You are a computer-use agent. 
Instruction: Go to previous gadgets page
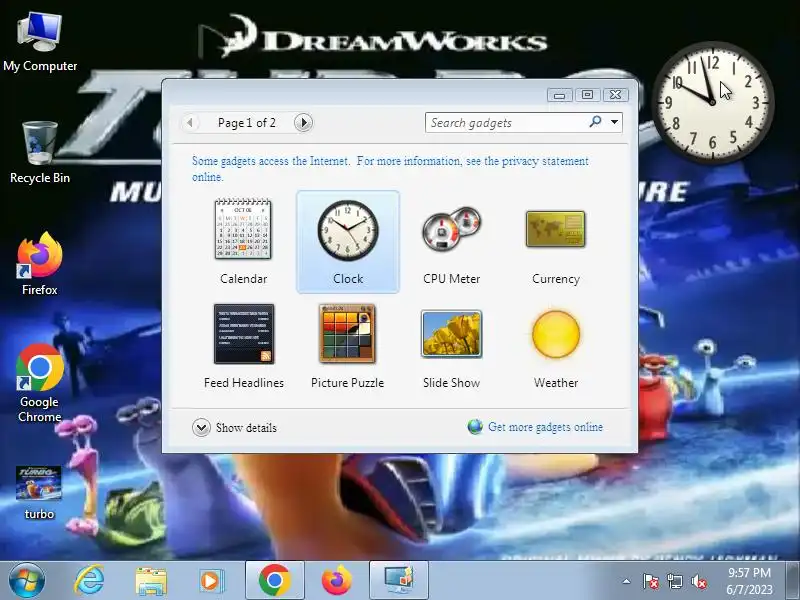pos(190,122)
